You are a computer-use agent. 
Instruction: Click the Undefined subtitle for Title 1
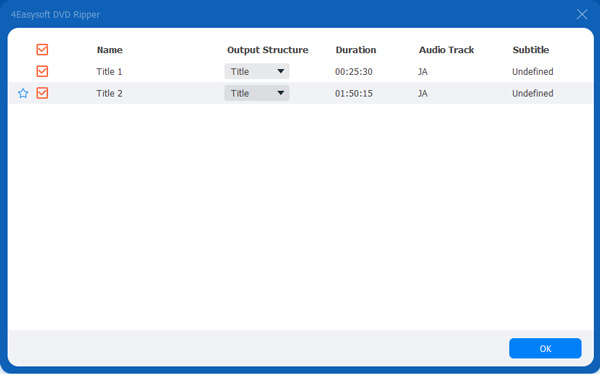click(533, 72)
